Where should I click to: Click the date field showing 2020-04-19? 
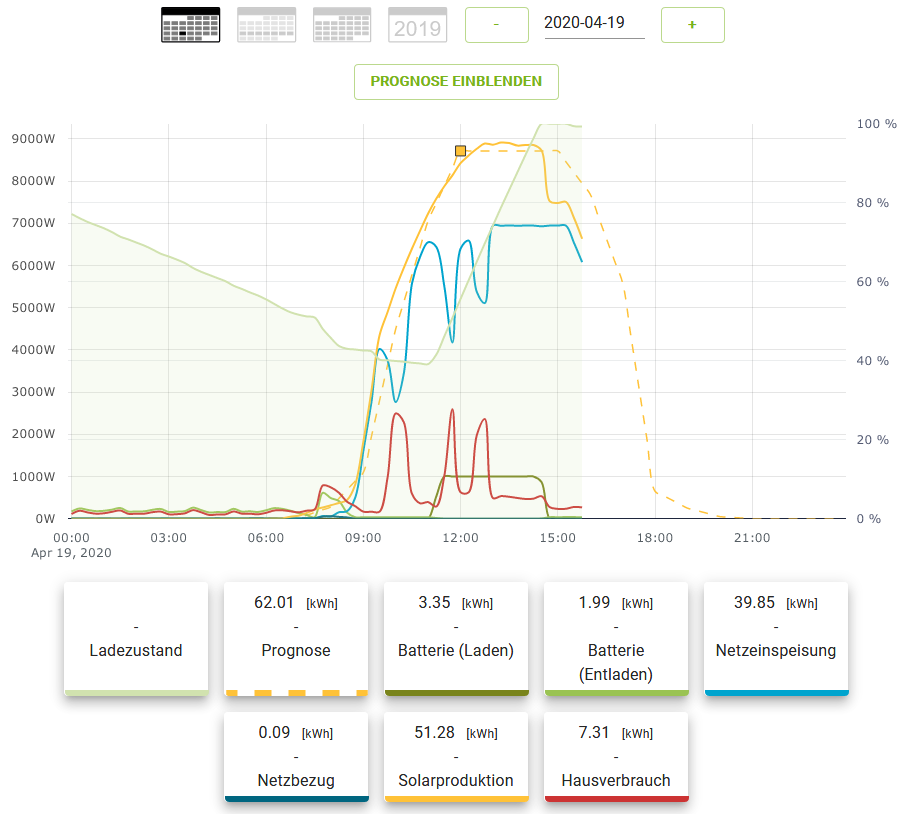[594, 23]
